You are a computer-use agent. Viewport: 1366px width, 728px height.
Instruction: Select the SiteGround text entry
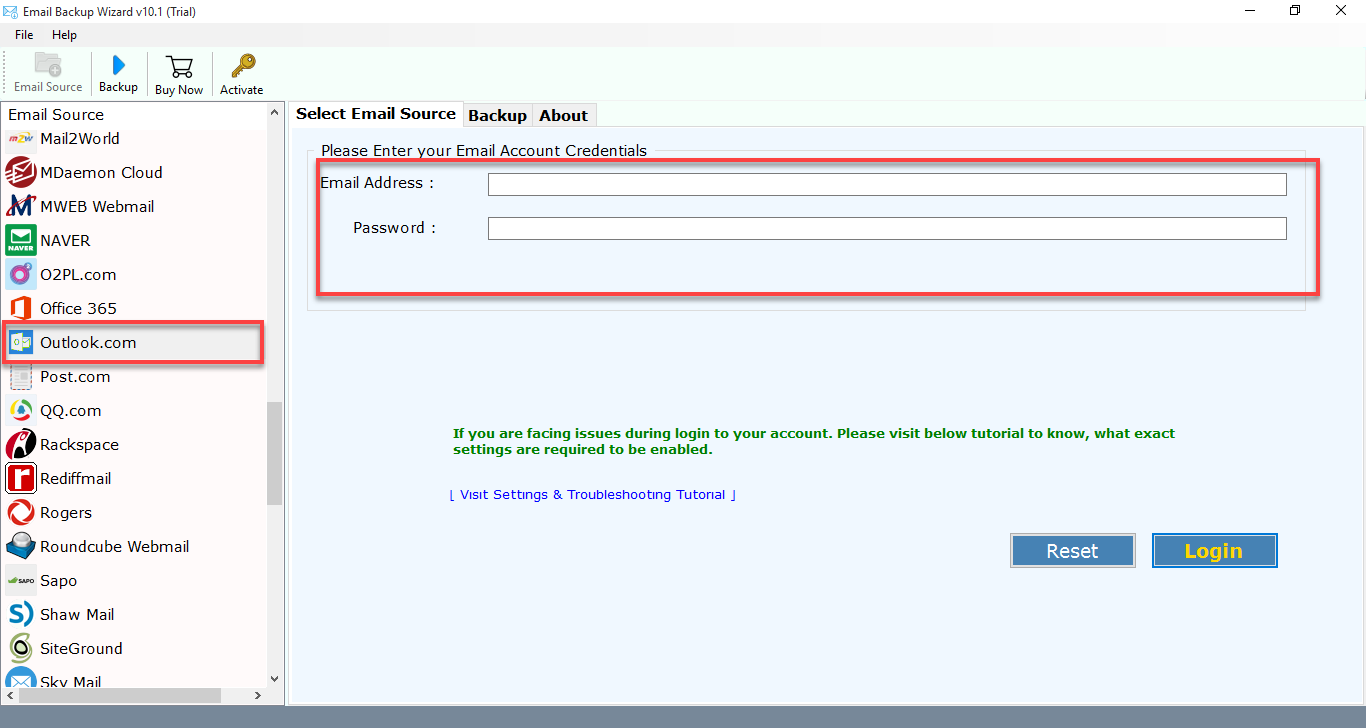81,648
